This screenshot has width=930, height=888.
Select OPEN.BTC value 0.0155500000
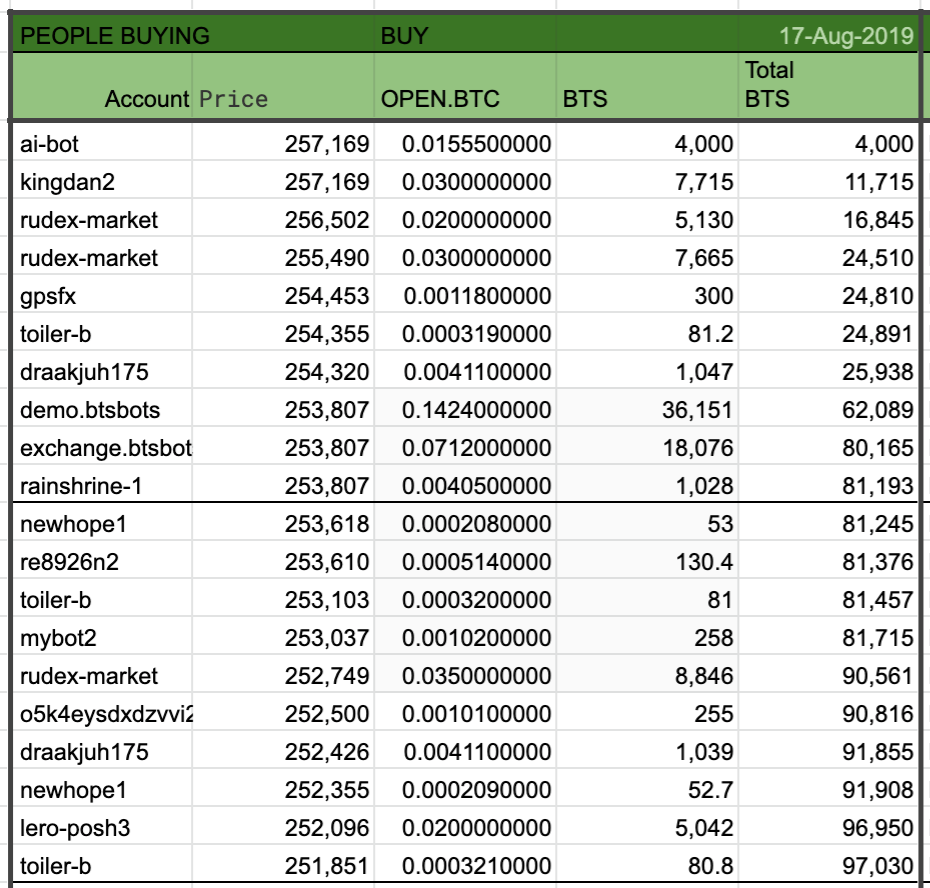click(465, 144)
